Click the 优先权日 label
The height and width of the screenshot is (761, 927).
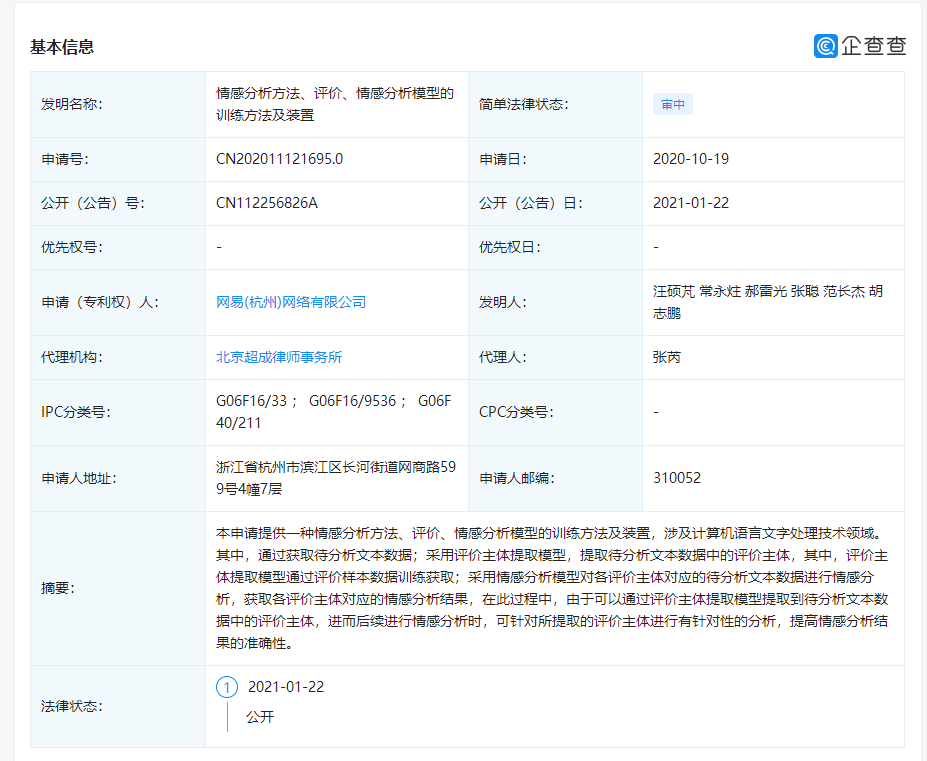(x=510, y=247)
